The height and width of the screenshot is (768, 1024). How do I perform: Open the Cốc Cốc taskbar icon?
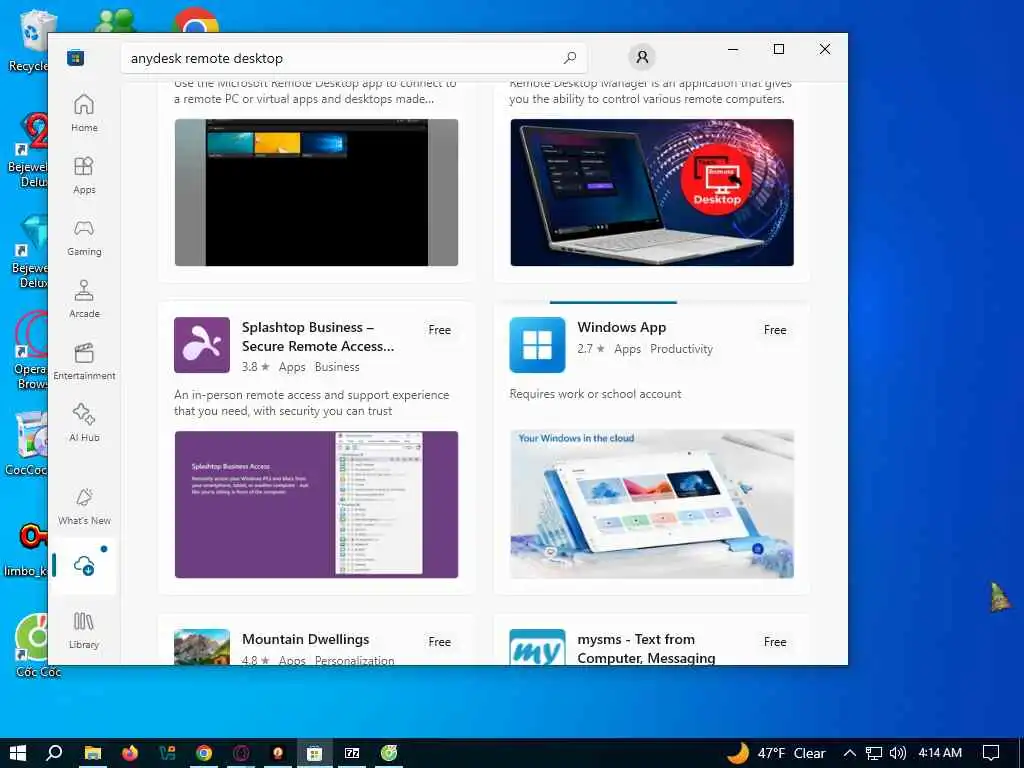tap(389, 753)
